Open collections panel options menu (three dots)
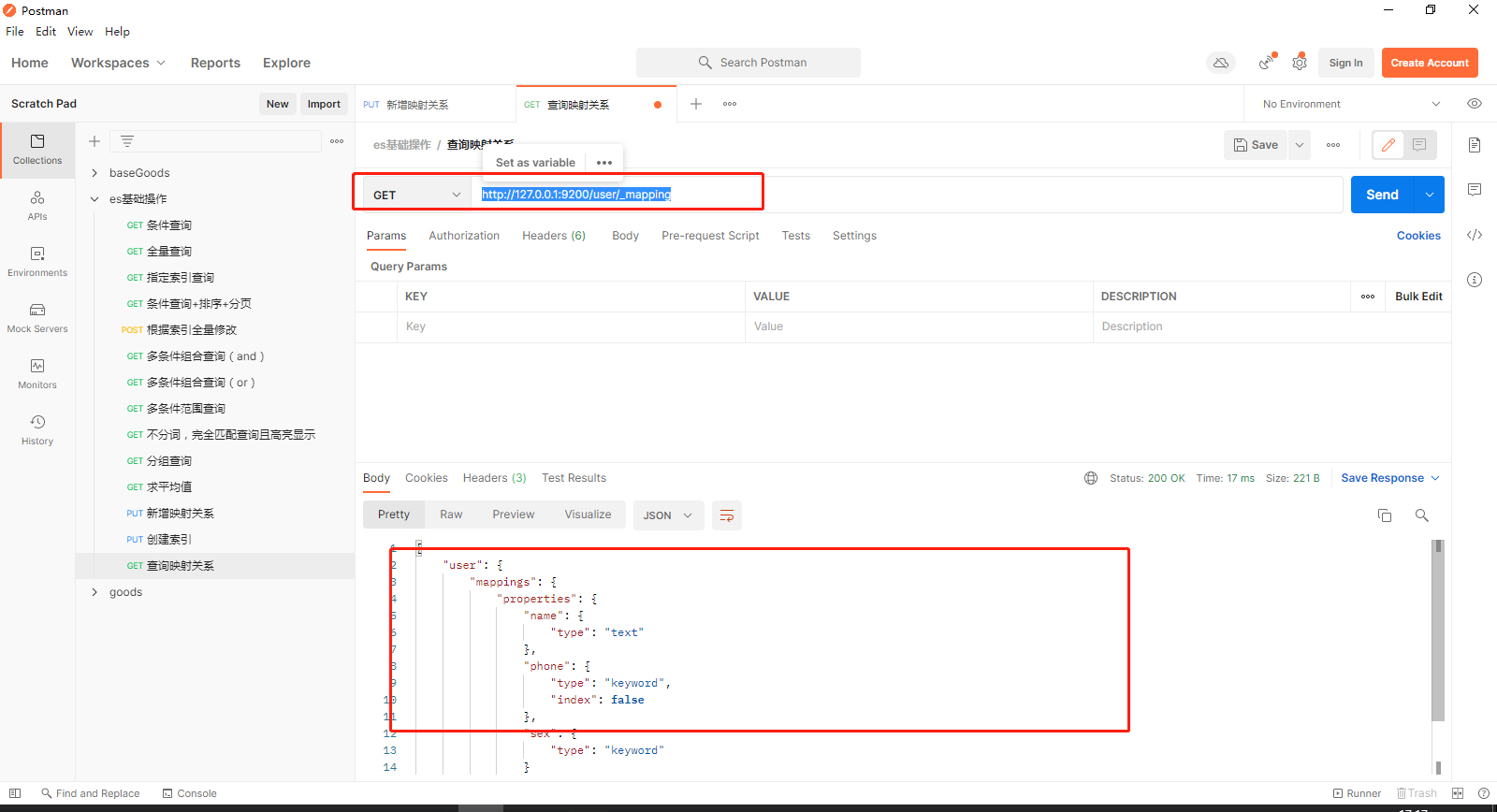Viewport: 1497px width, 812px height. pyautogui.click(x=337, y=141)
